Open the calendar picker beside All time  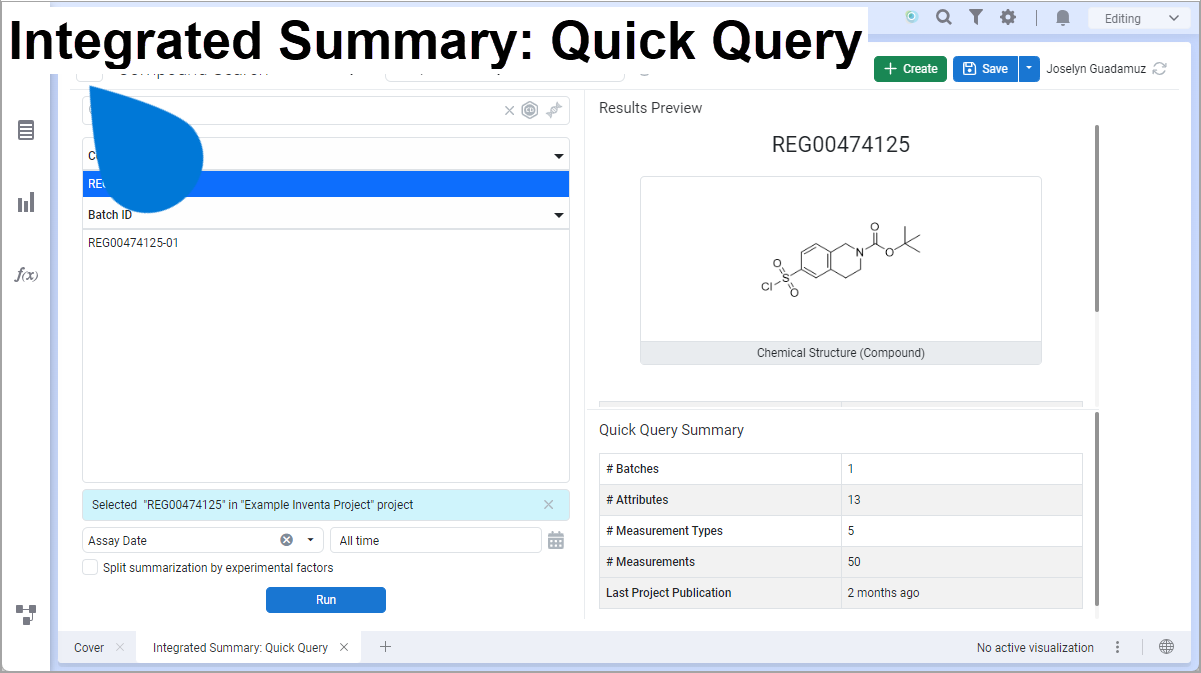click(556, 540)
